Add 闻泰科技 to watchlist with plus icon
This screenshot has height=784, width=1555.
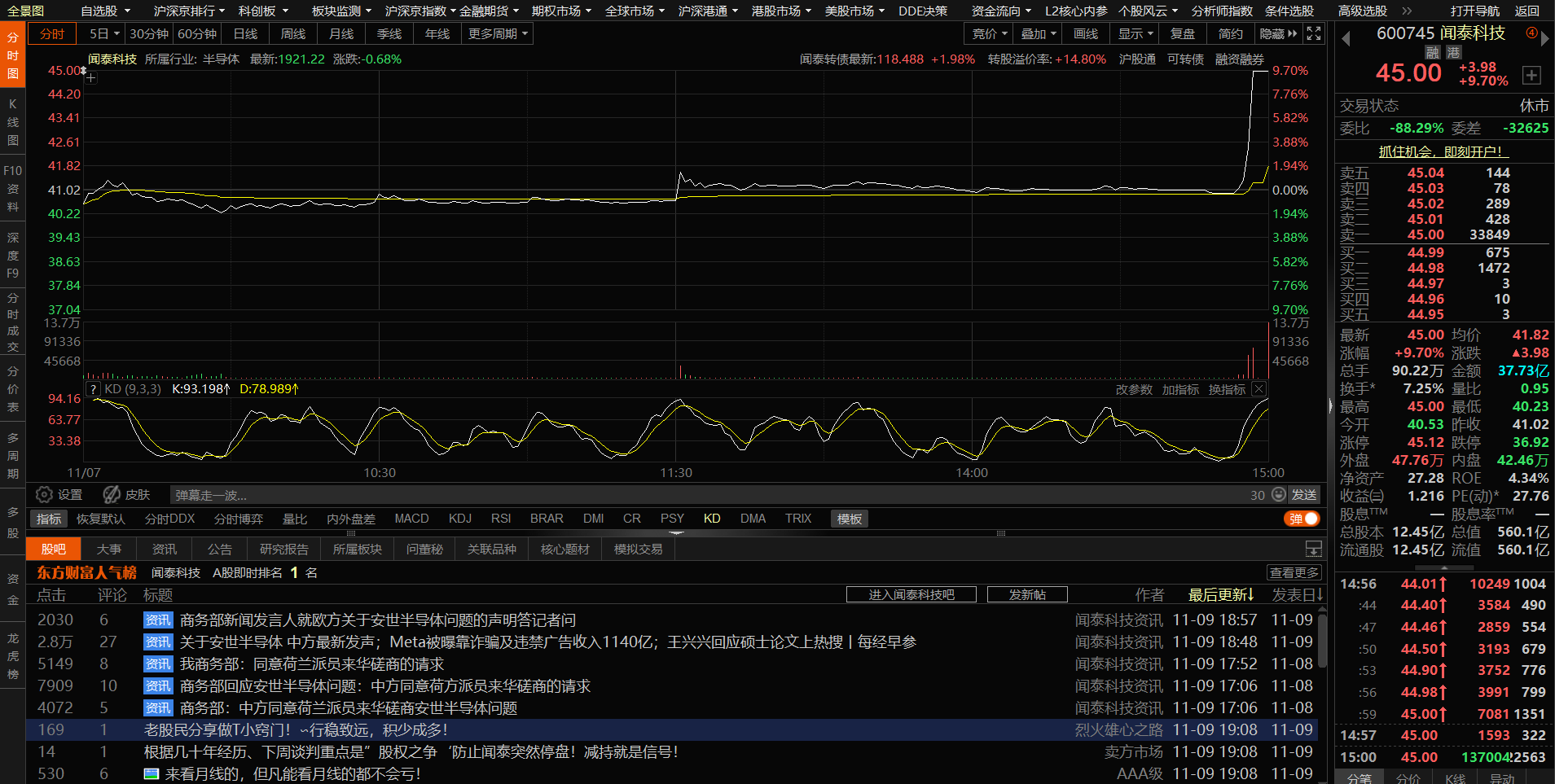pyautogui.click(x=1531, y=75)
